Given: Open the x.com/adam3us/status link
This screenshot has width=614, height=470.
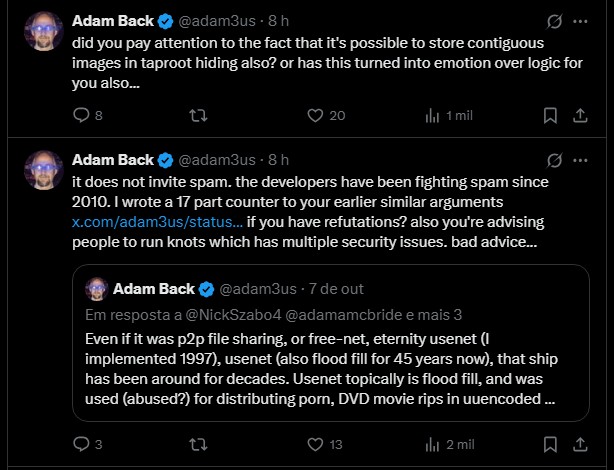Looking at the screenshot, I should (157, 221).
